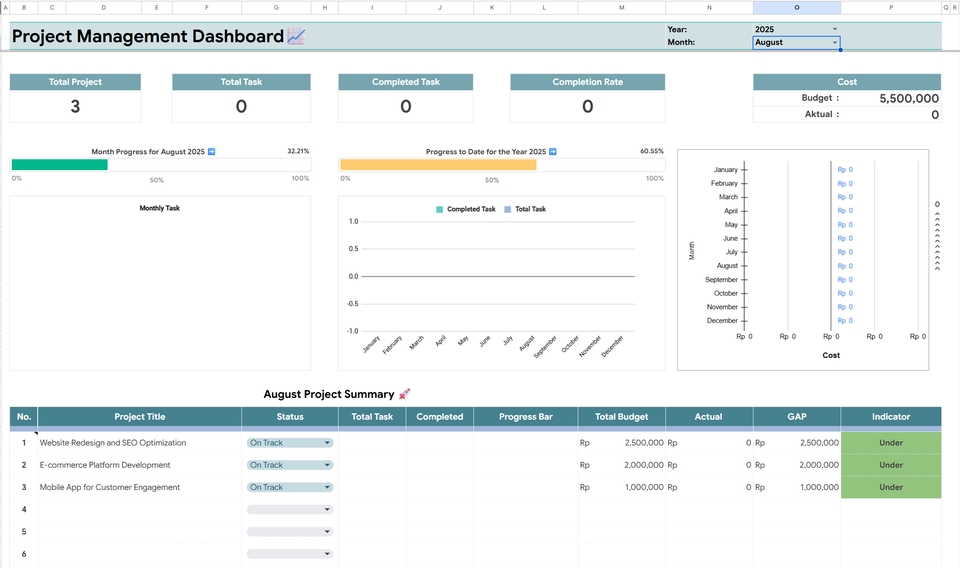Change status of Website Redesign project
This screenshot has width=960, height=568.
coord(327,443)
